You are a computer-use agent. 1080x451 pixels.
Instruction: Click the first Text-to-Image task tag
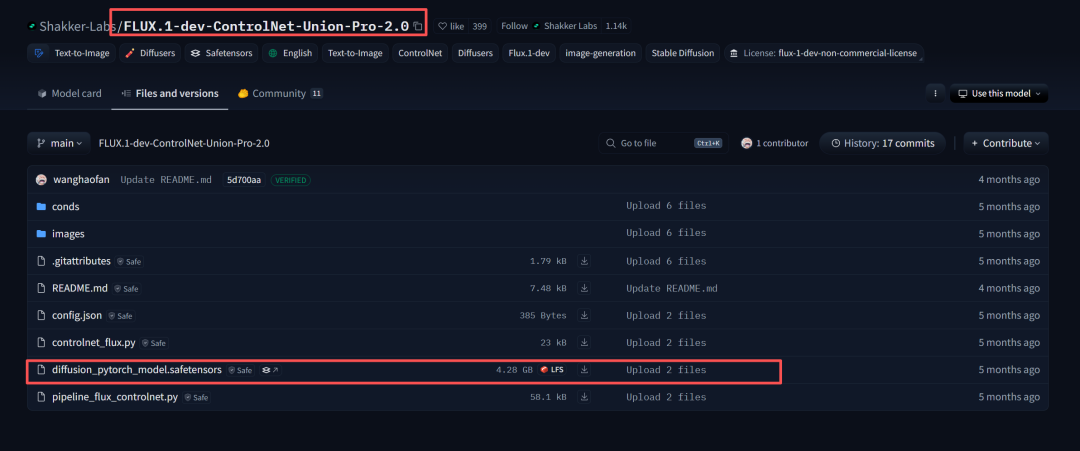point(72,53)
